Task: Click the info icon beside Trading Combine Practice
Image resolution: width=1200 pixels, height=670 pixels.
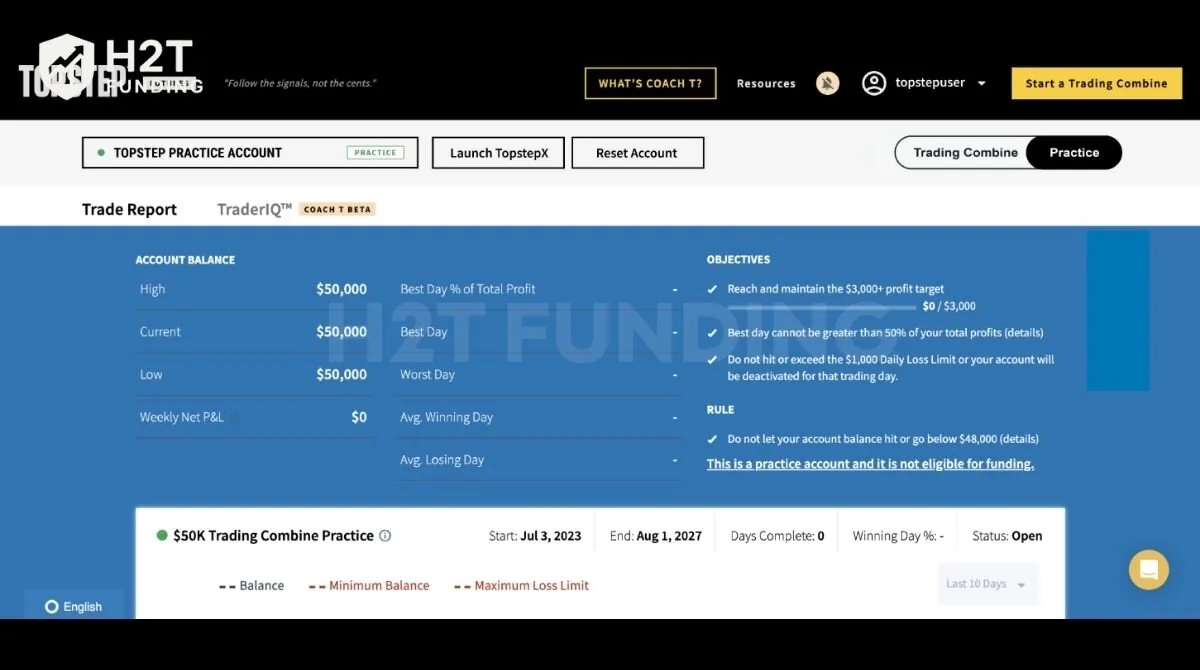Action: (385, 536)
